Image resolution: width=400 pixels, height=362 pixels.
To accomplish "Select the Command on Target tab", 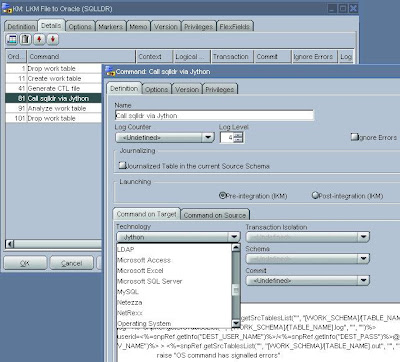I will point(147,214).
